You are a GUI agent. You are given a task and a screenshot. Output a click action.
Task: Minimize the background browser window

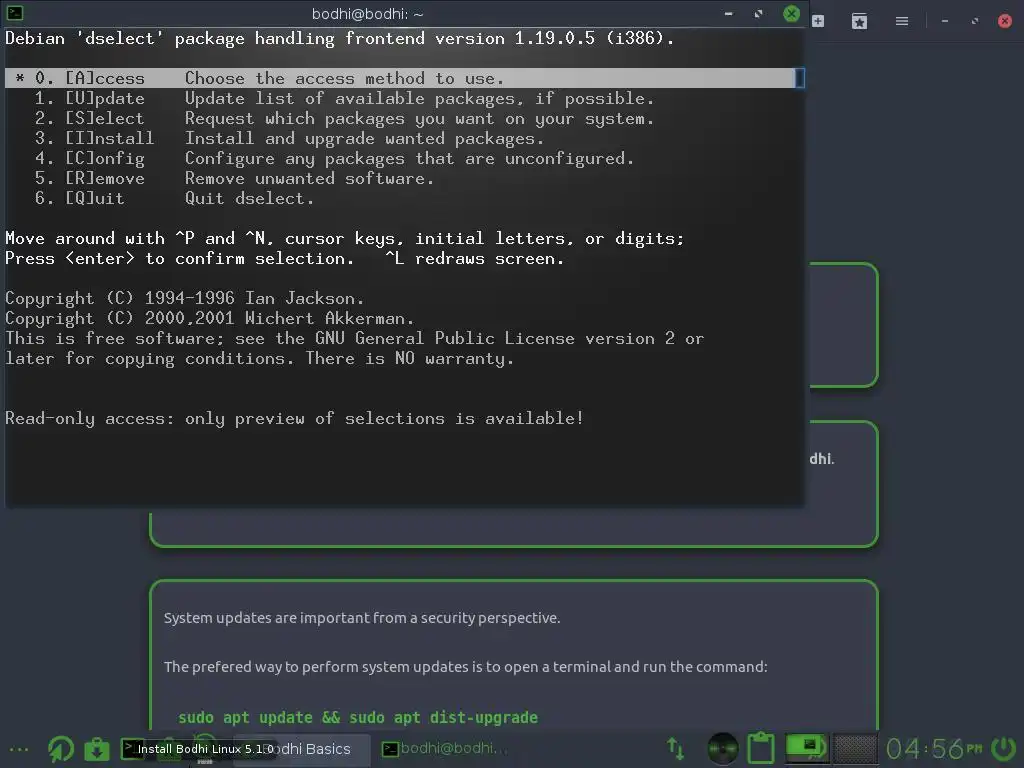[x=944, y=22]
